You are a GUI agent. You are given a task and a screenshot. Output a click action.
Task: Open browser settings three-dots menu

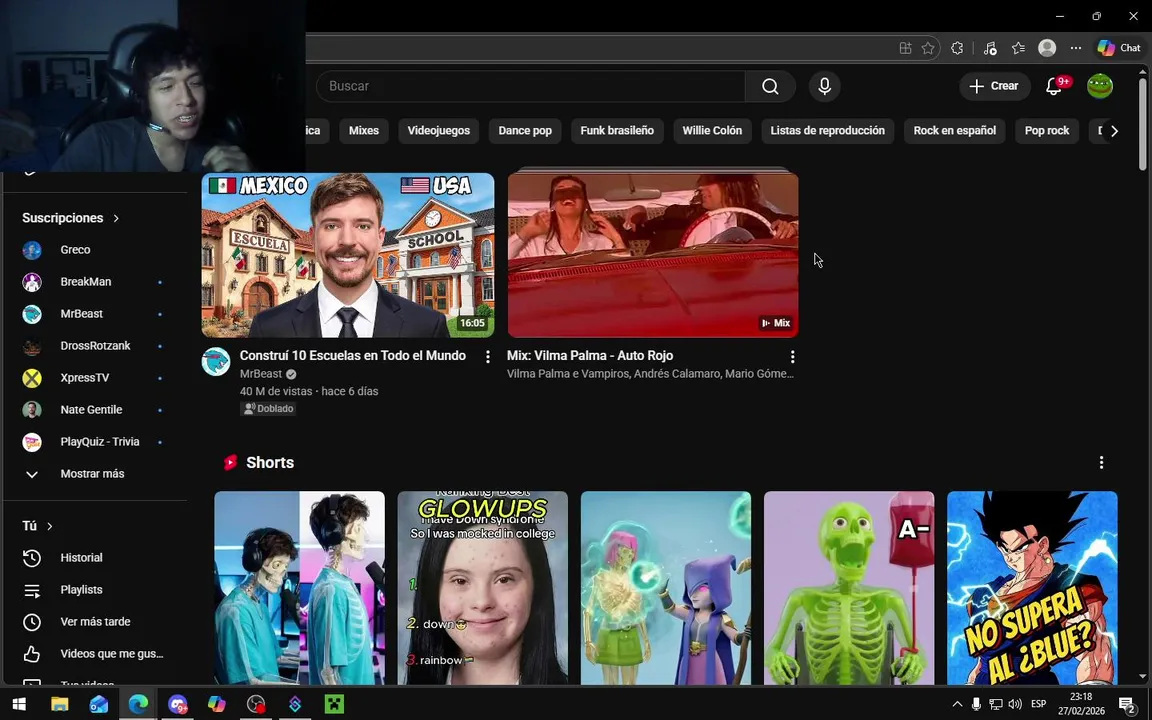1076,48
